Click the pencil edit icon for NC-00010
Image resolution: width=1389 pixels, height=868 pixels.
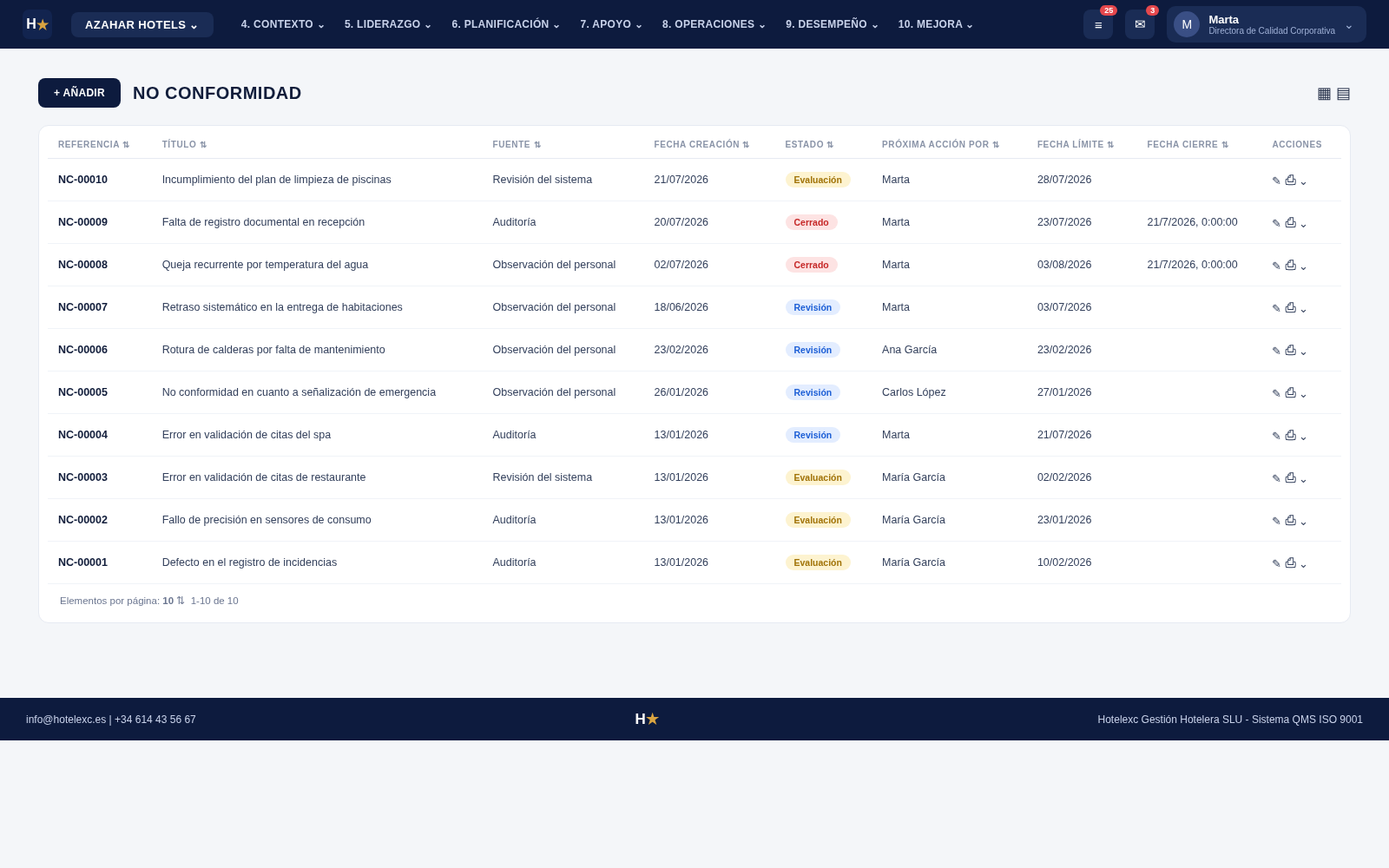[x=1276, y=181]
